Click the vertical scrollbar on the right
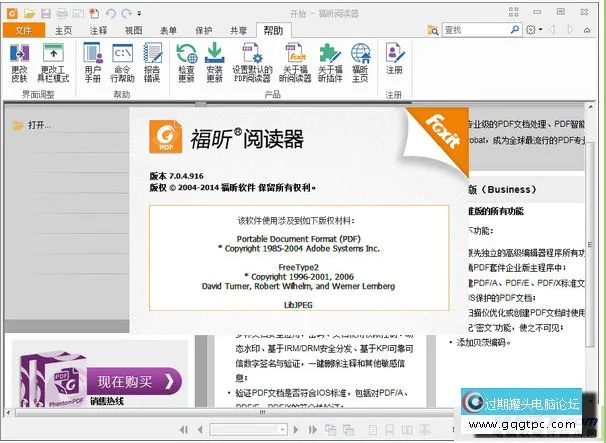606x443 pixels. point(590,244)
